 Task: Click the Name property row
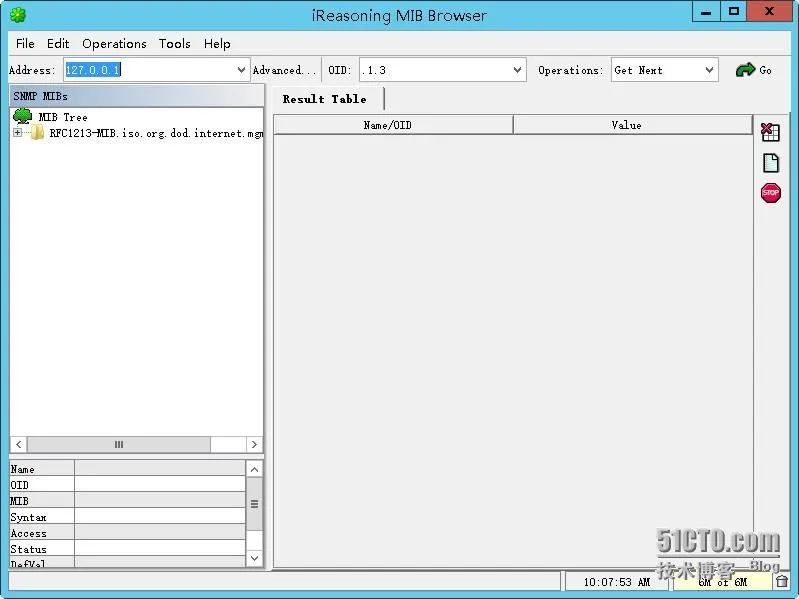(x=127, y=469)
